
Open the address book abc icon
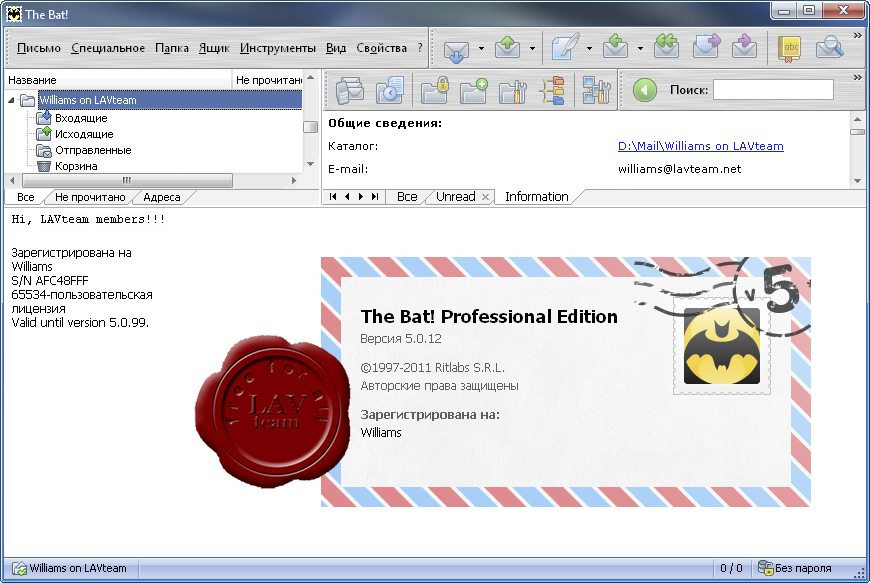point(790,48)
